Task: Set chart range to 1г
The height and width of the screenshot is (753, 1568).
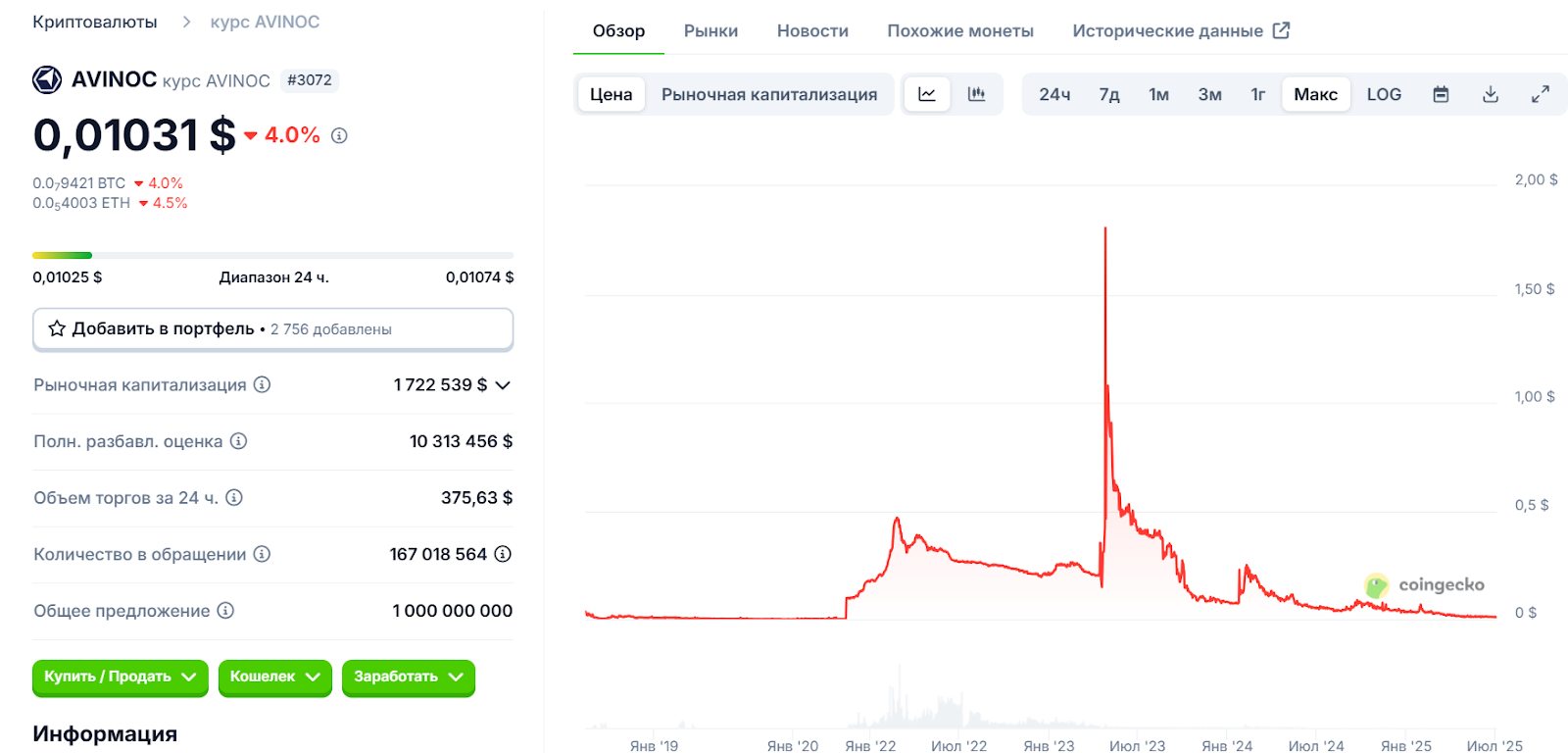Action: coord(1258,94)
